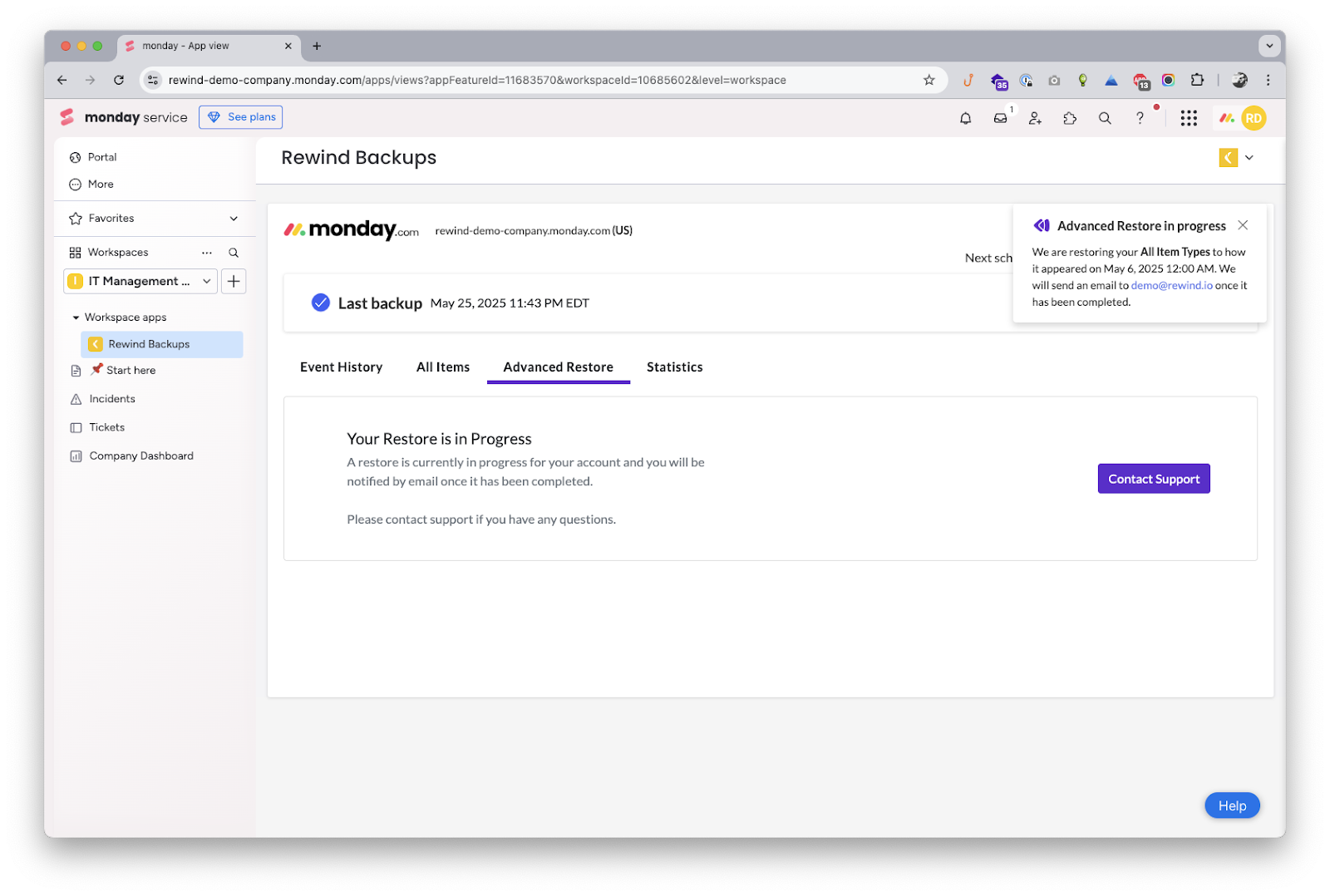Click the blue checkmark beside Last backup
Screen dimensions: 1330x896
coord(320,303)
